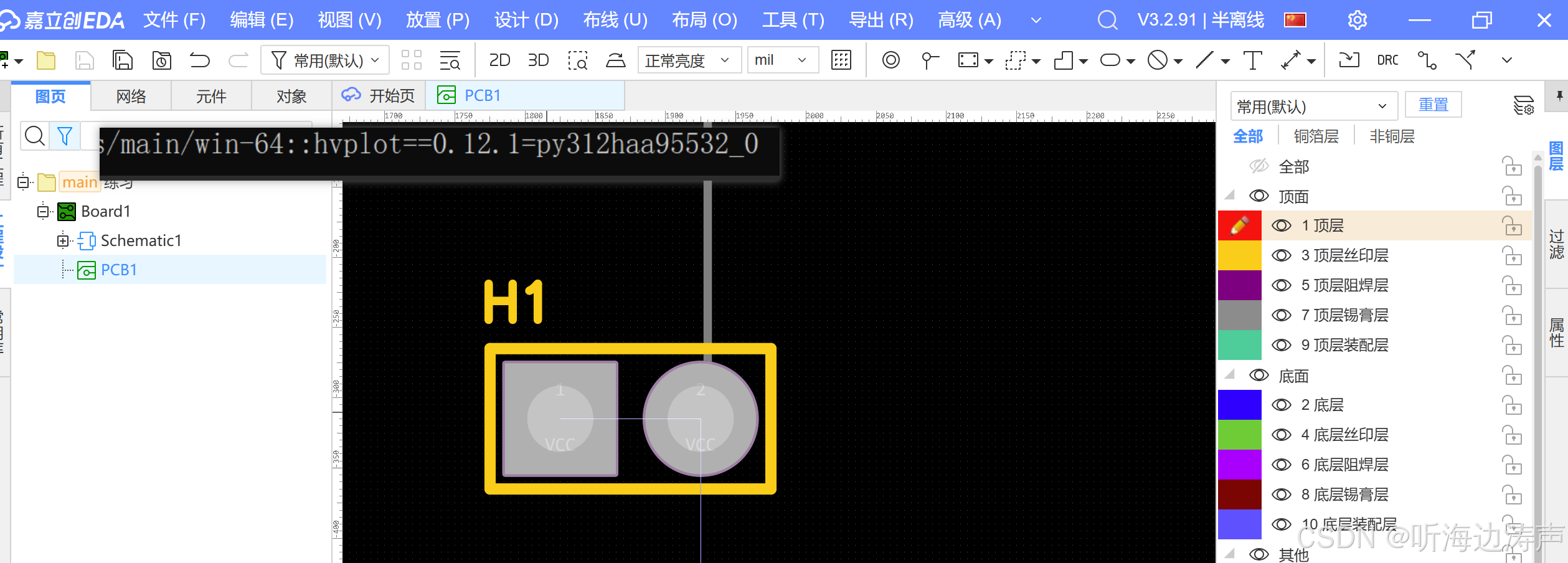Open the 文件 (F) menu
This screenshot has height=563, width=1568.
tap(174, 20)
